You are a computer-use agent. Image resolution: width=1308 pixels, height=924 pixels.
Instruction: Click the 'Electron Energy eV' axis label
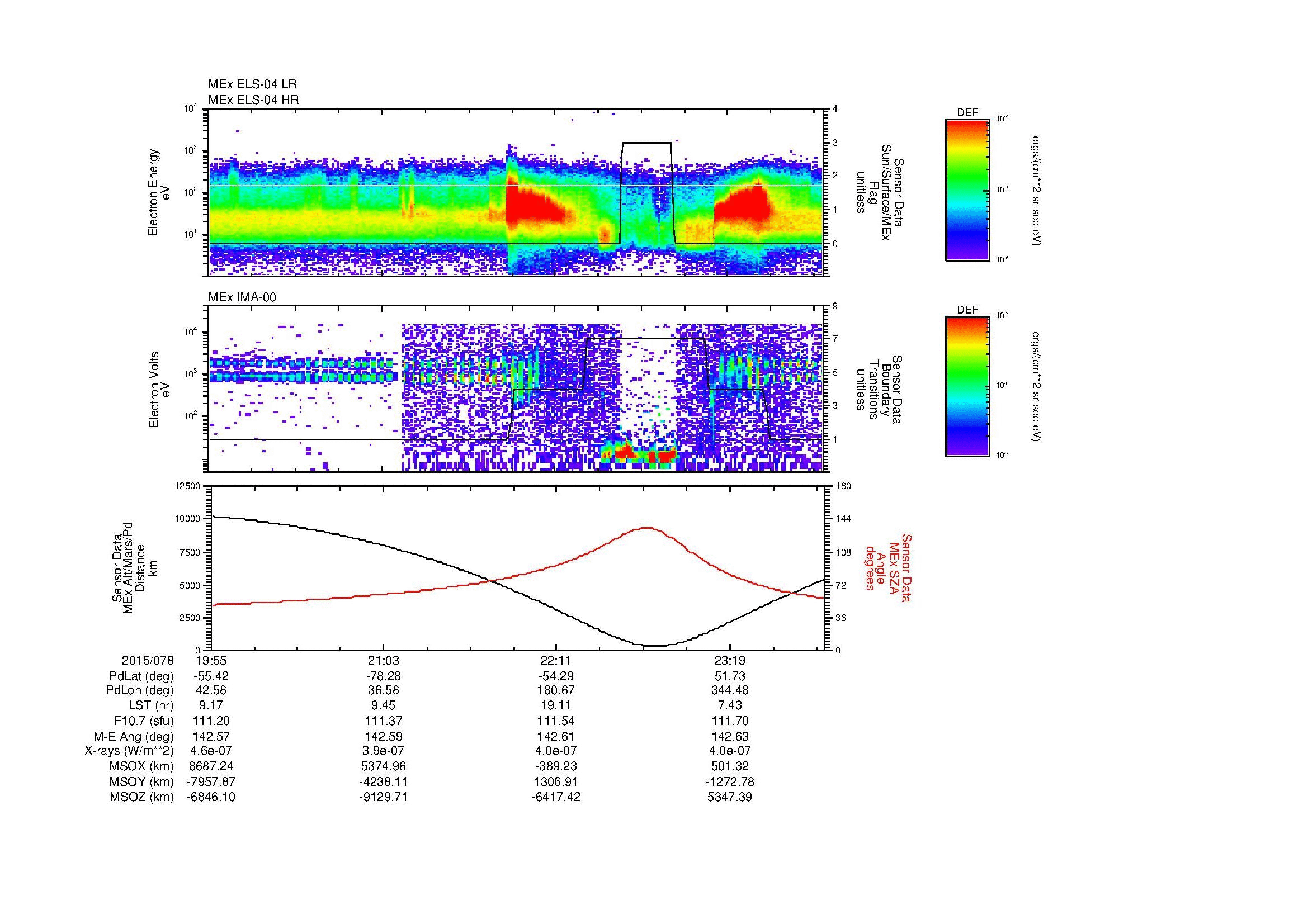(160, 192)
